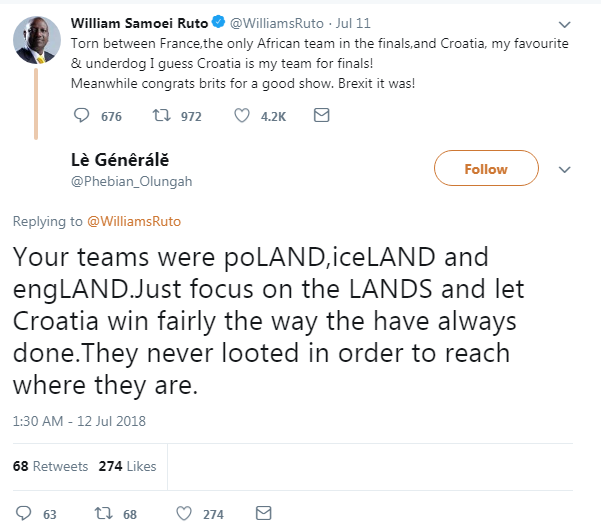Open William Ruto's tweet options chevron
This screenshot has height=531, width=601.
[x=566, y=22]
